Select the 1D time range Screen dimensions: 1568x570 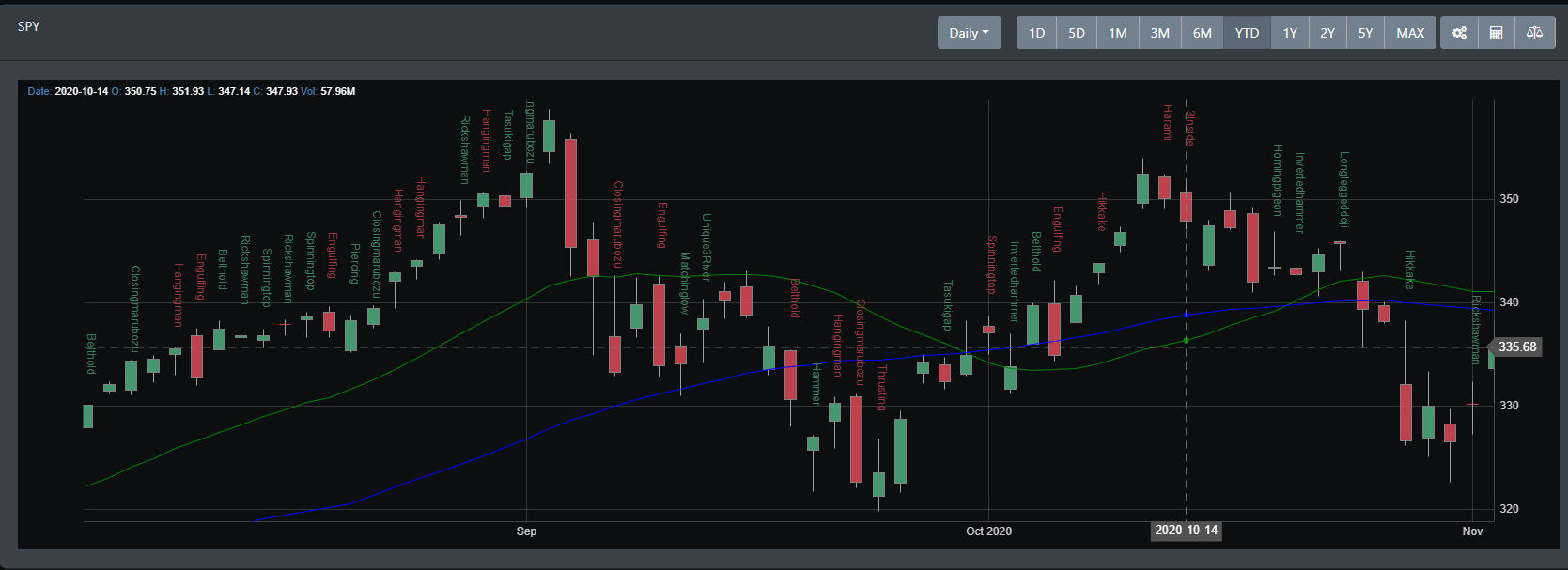pyautogui.click(x=1036, y=33)
